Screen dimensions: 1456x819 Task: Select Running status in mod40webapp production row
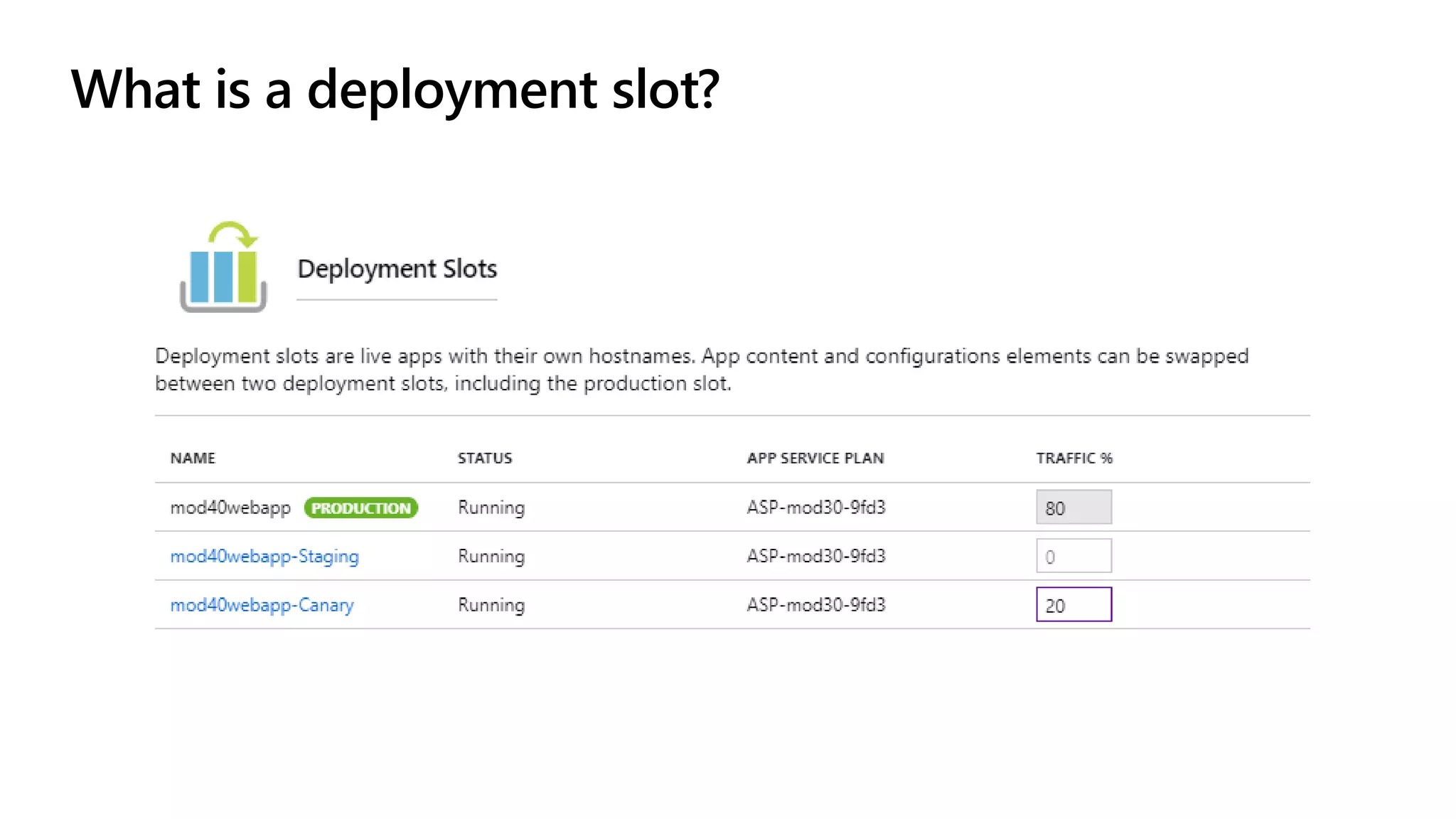pos(491,508)
